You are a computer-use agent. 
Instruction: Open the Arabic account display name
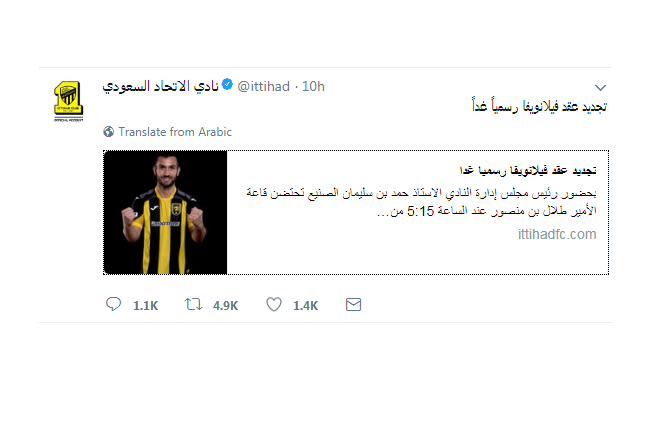coord(161,87)
